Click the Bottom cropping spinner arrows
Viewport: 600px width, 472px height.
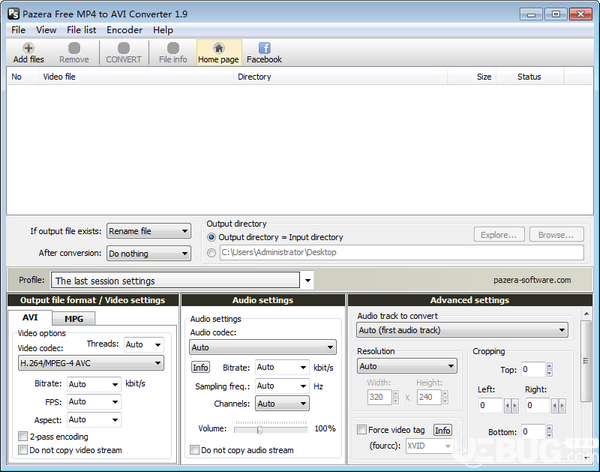(549, 431)
